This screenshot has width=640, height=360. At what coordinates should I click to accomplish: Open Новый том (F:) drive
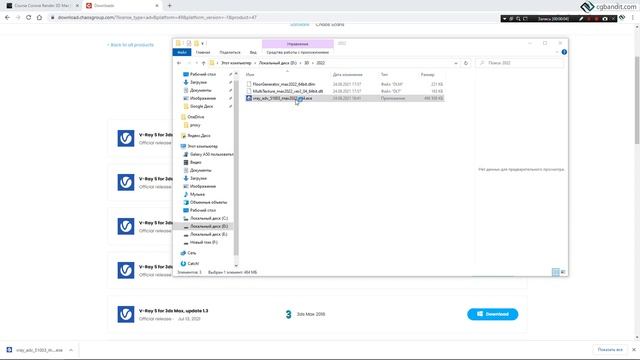204,242
